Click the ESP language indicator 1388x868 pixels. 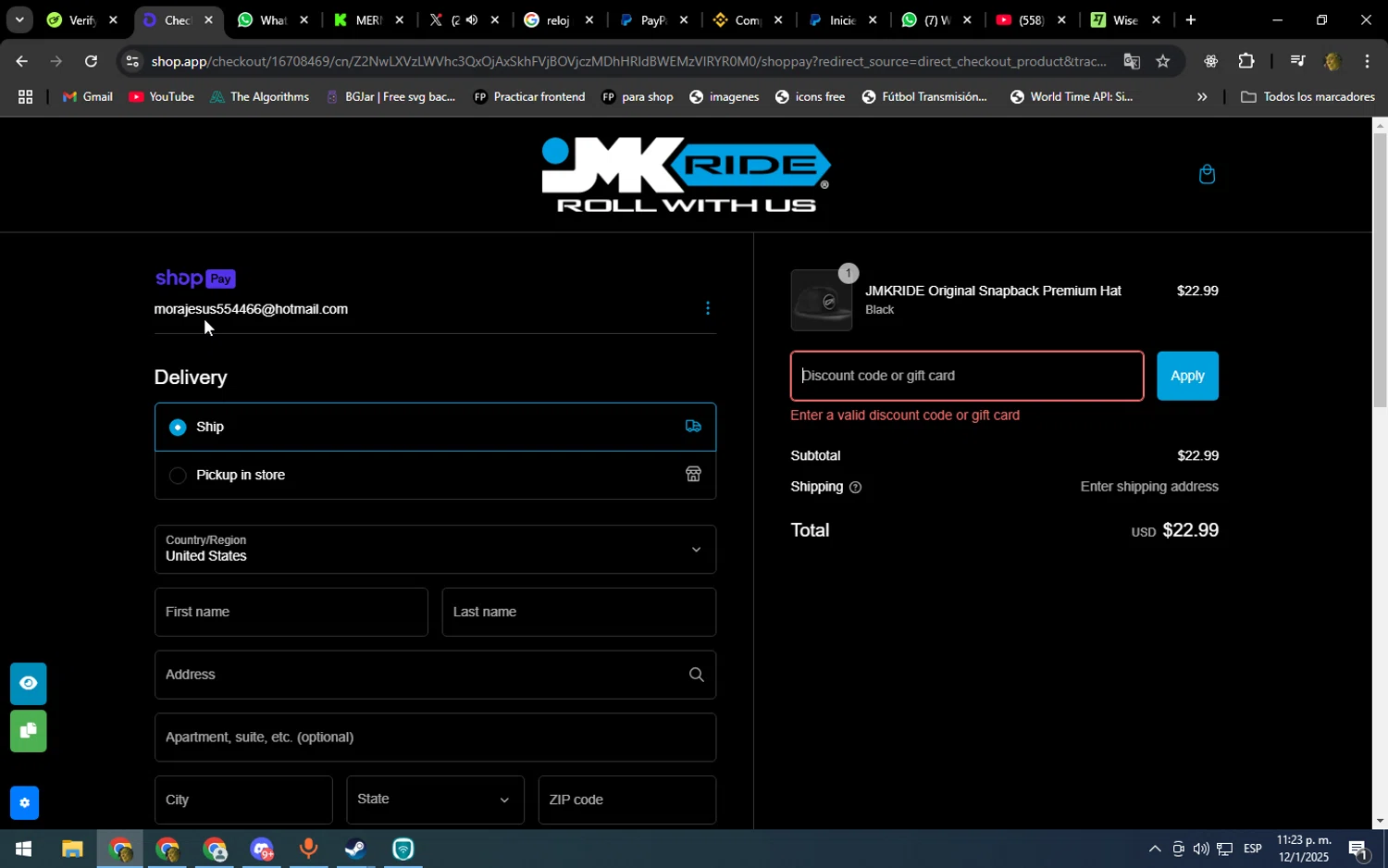coord(1253,849)
